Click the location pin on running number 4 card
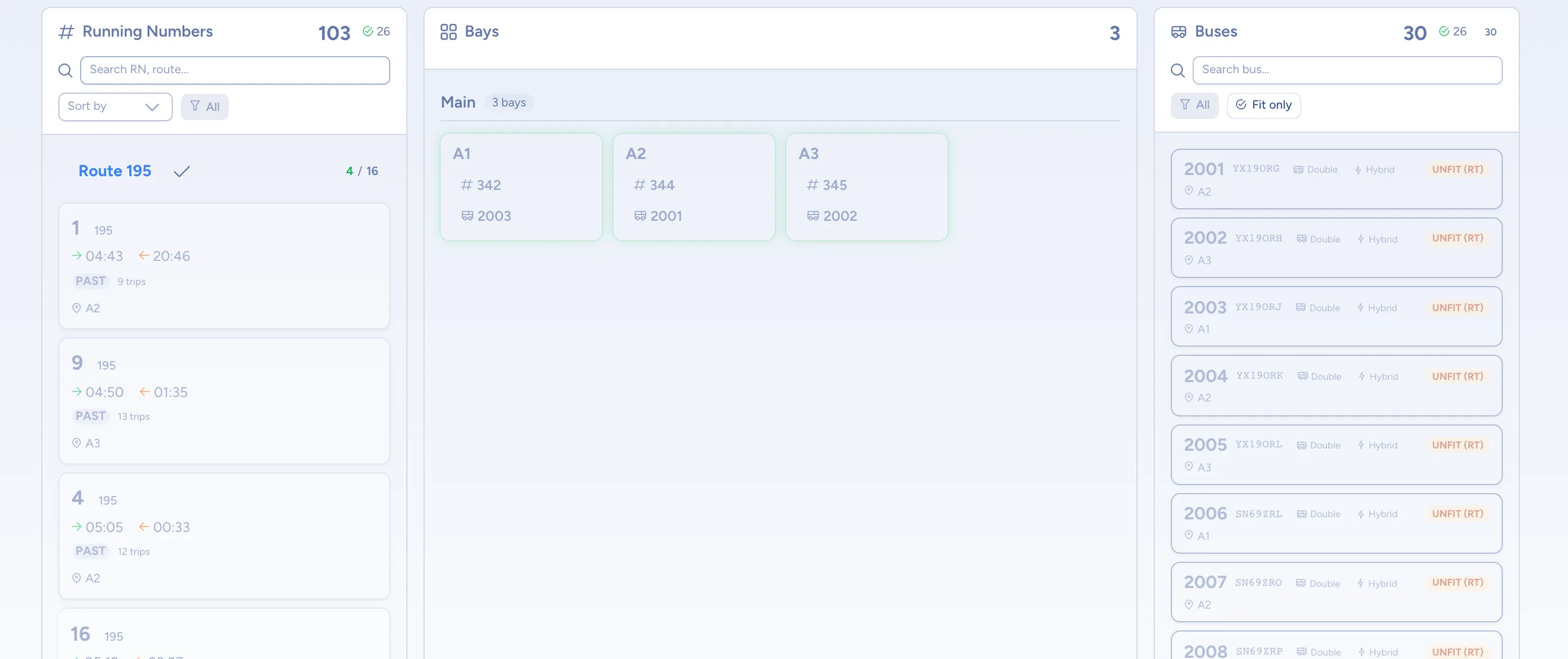Screen dimensions: 1568x659 [x=76, y=578]
